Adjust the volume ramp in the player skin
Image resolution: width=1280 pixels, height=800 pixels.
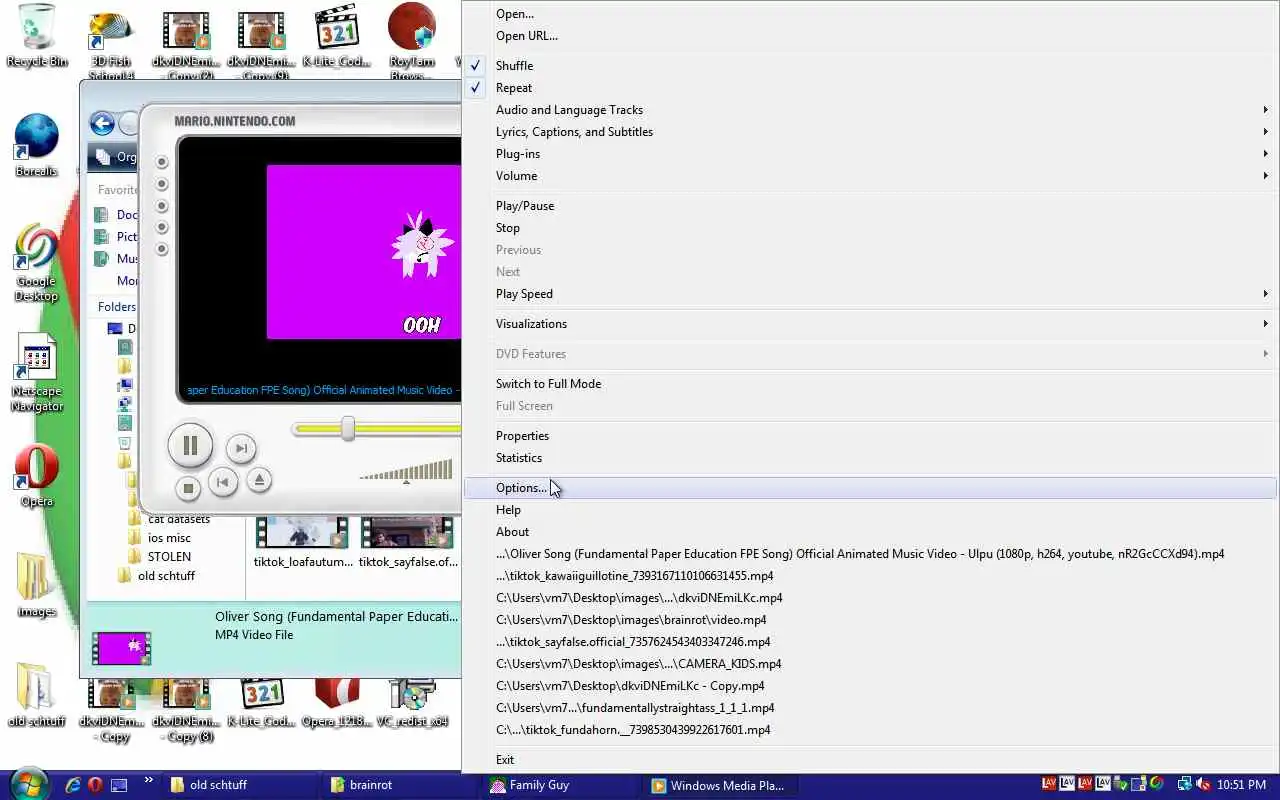coord(406,470)
